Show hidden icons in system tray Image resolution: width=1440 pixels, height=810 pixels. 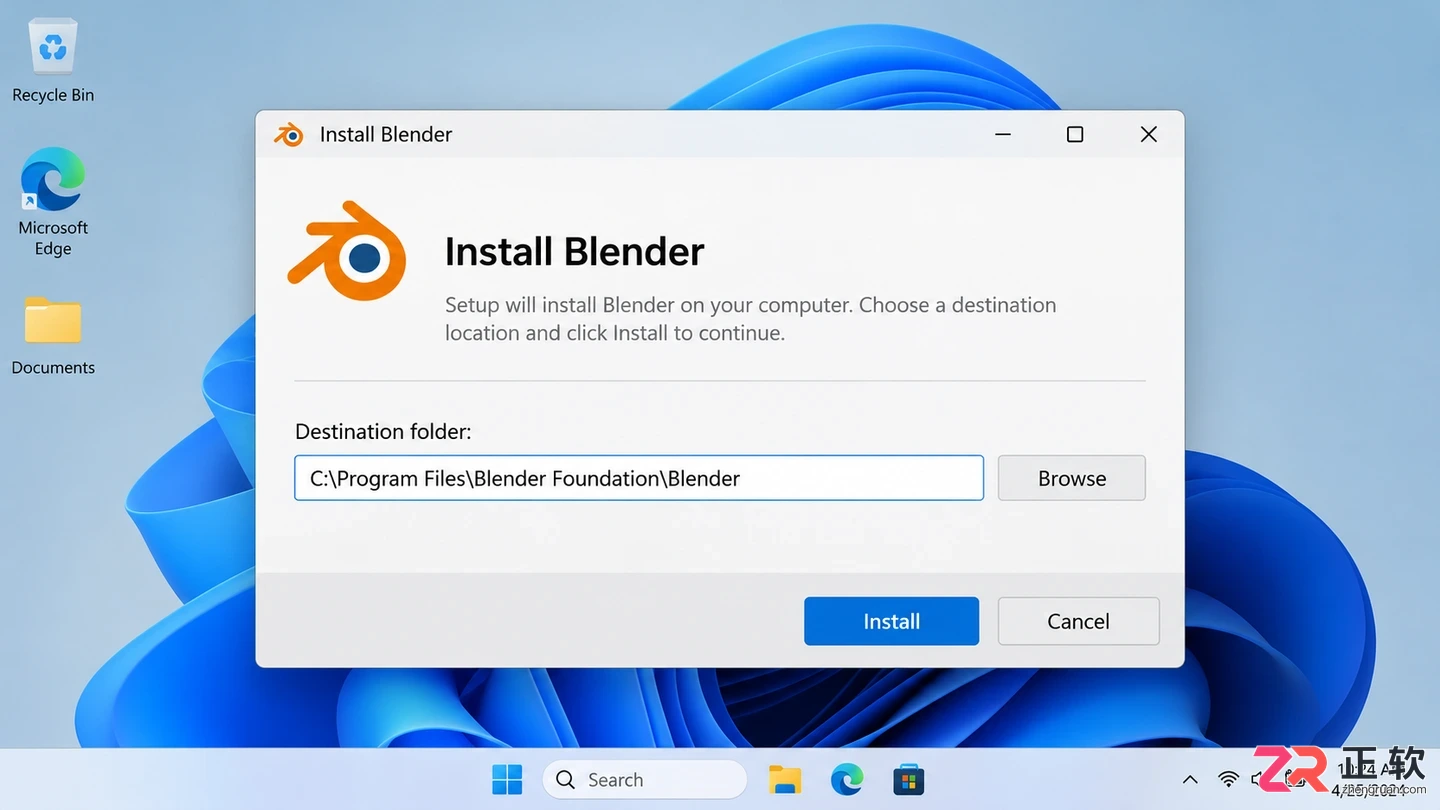tap(1190, 780)
